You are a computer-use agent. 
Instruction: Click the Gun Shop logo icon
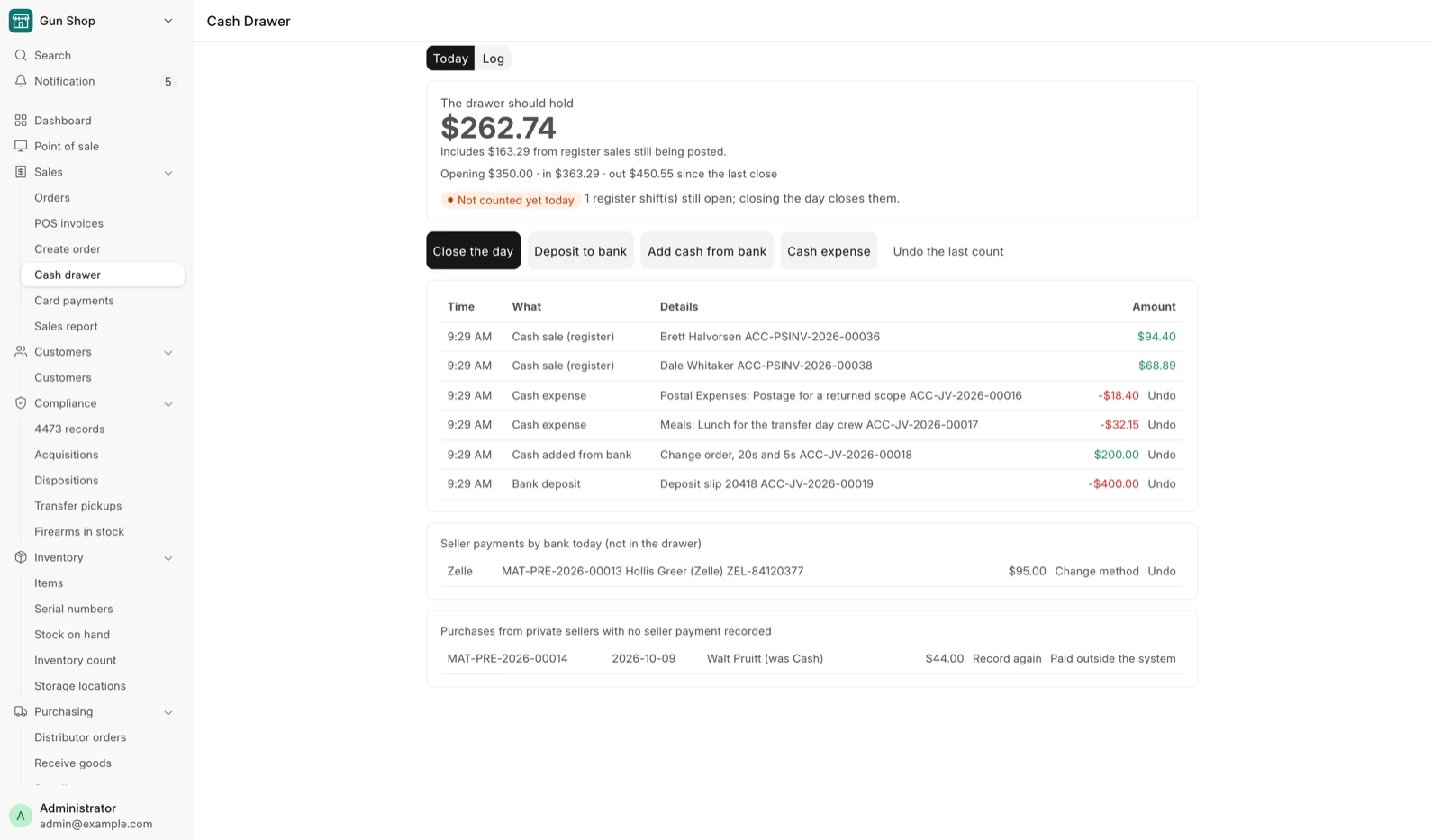click(x=21, y=21)
